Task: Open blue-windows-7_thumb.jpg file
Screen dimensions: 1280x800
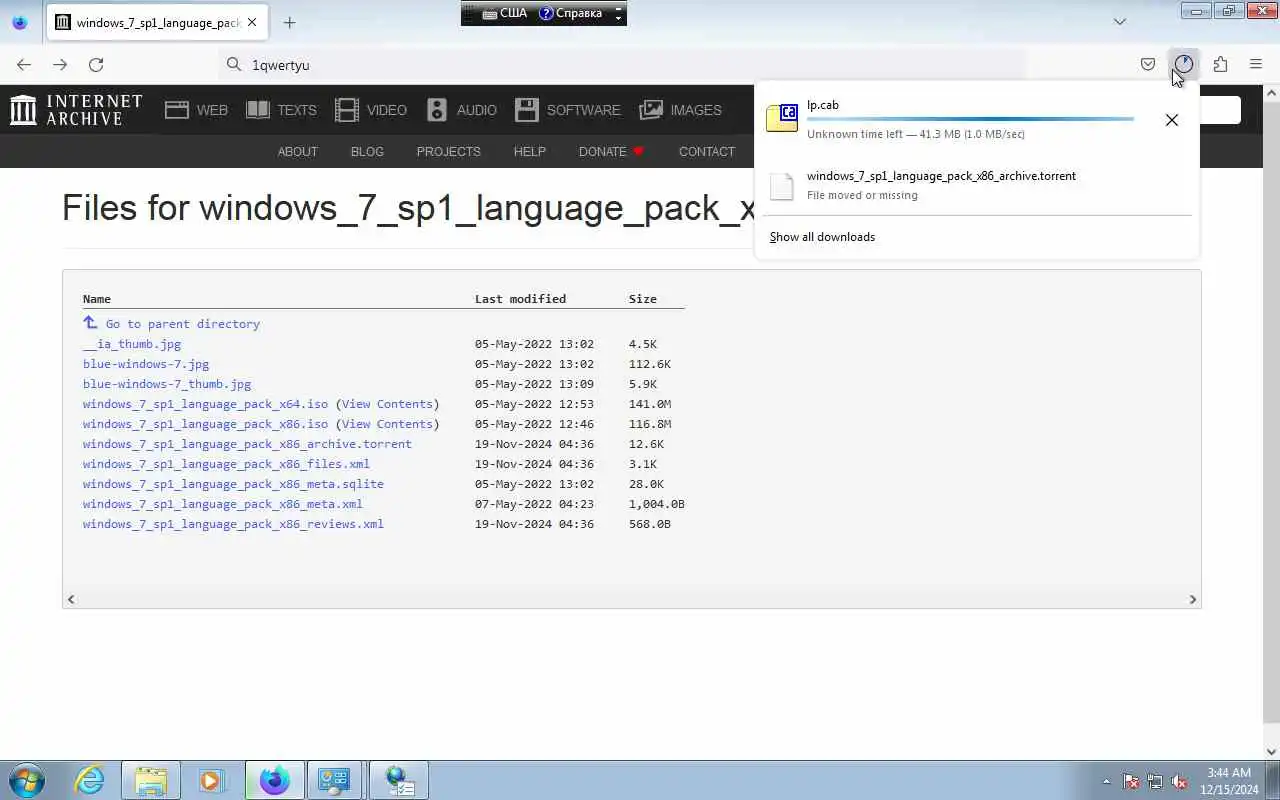Action: [167, 384]
